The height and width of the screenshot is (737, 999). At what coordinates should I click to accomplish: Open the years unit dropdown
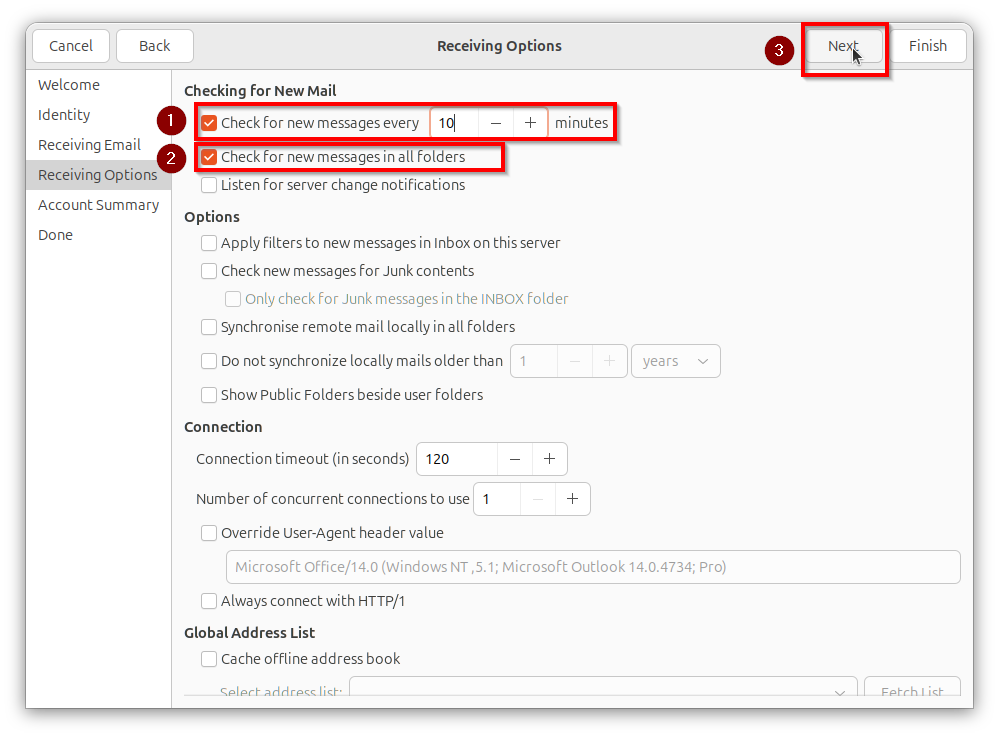(x=675, y=360)
